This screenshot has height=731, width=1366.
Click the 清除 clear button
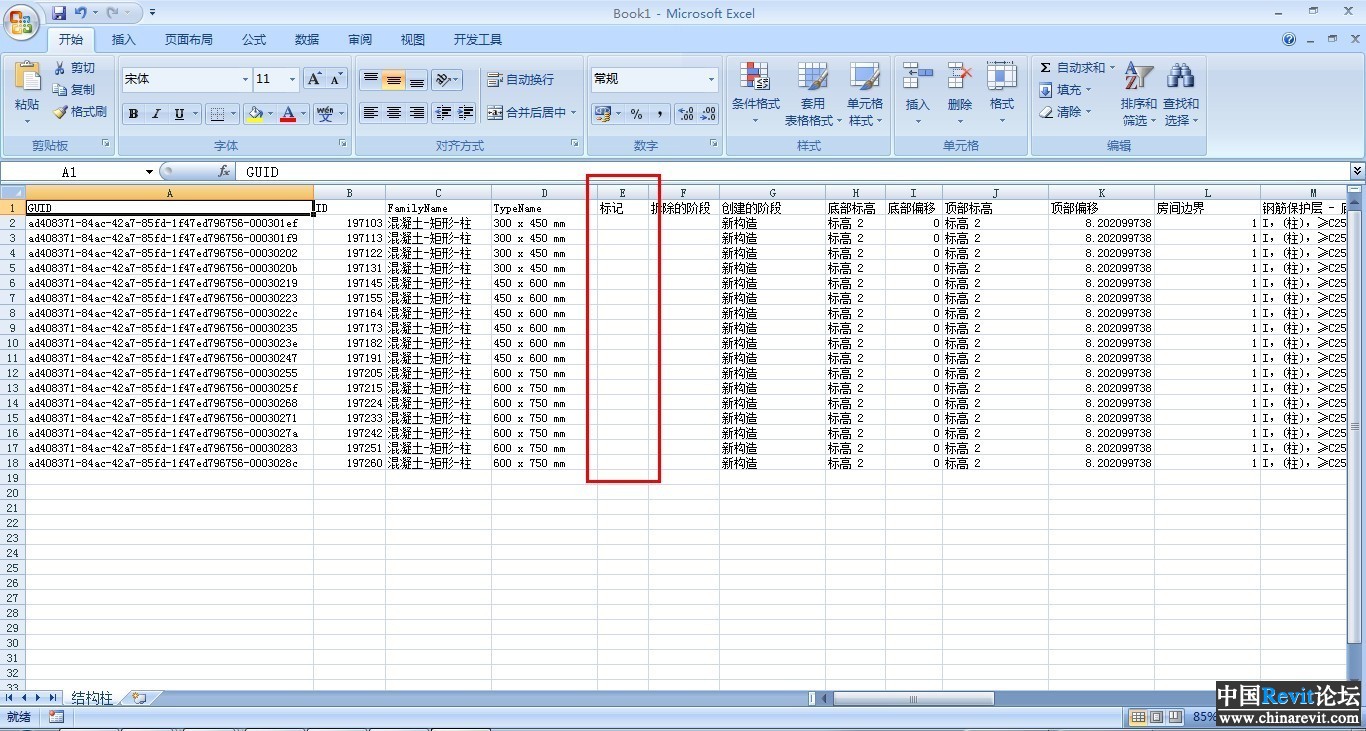point(1066,112)
